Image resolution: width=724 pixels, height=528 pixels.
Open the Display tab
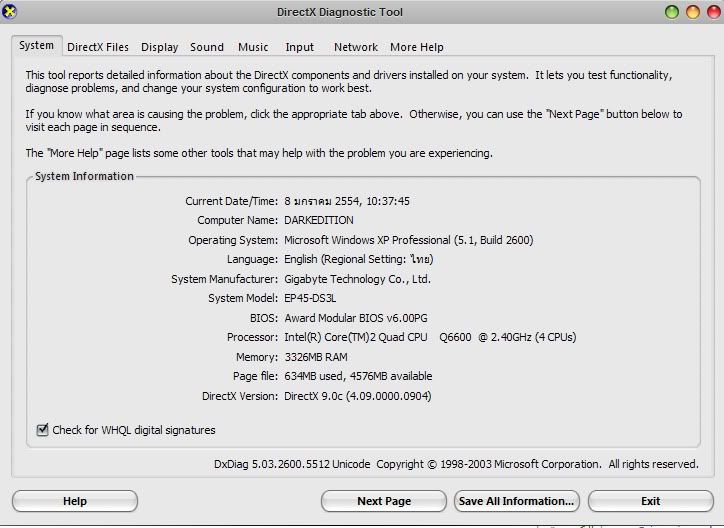tap(160, 47)
